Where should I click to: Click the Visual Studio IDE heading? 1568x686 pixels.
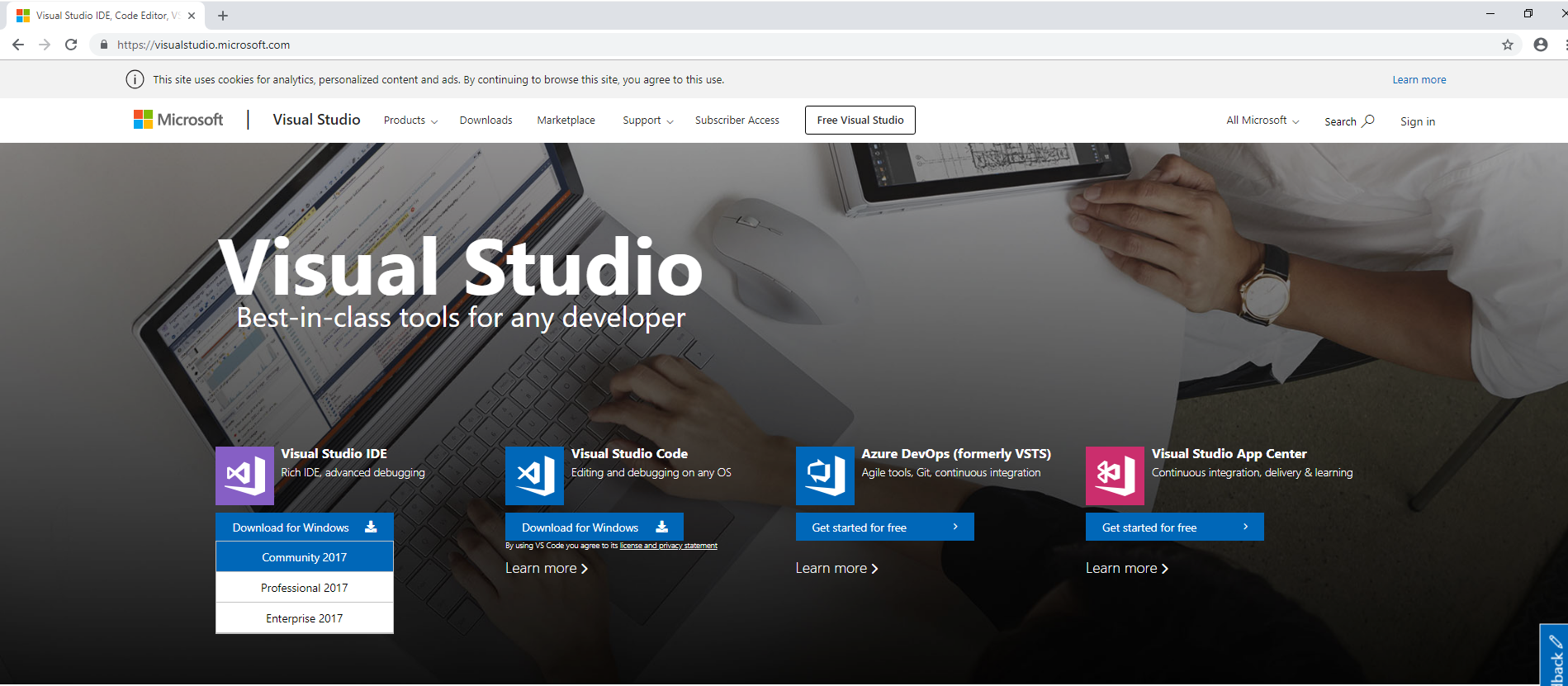[334, 454]
